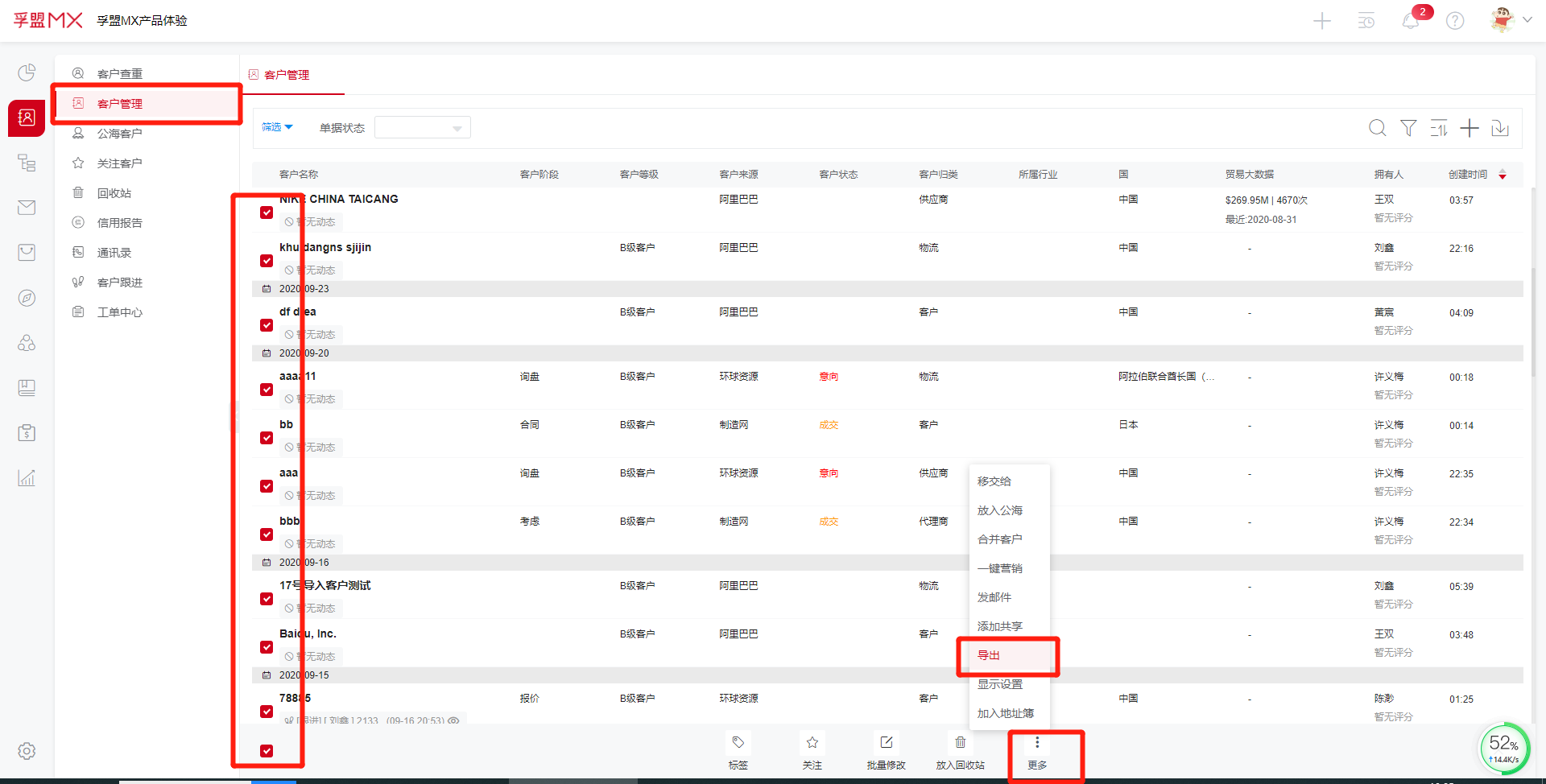Open the funnel filter icon
Screen dimensions: 1546x784
[1408, 128]
